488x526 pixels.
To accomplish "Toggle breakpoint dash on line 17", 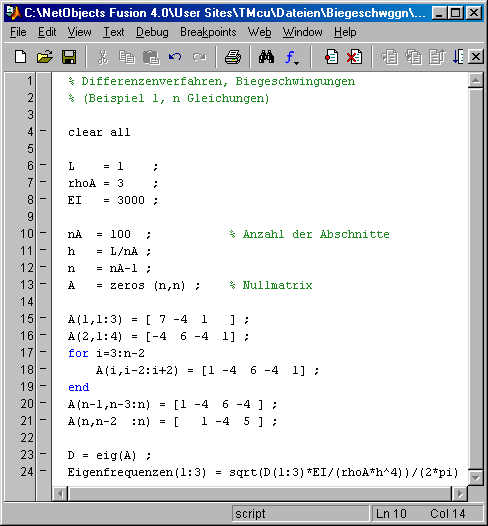I will [43, 352].
